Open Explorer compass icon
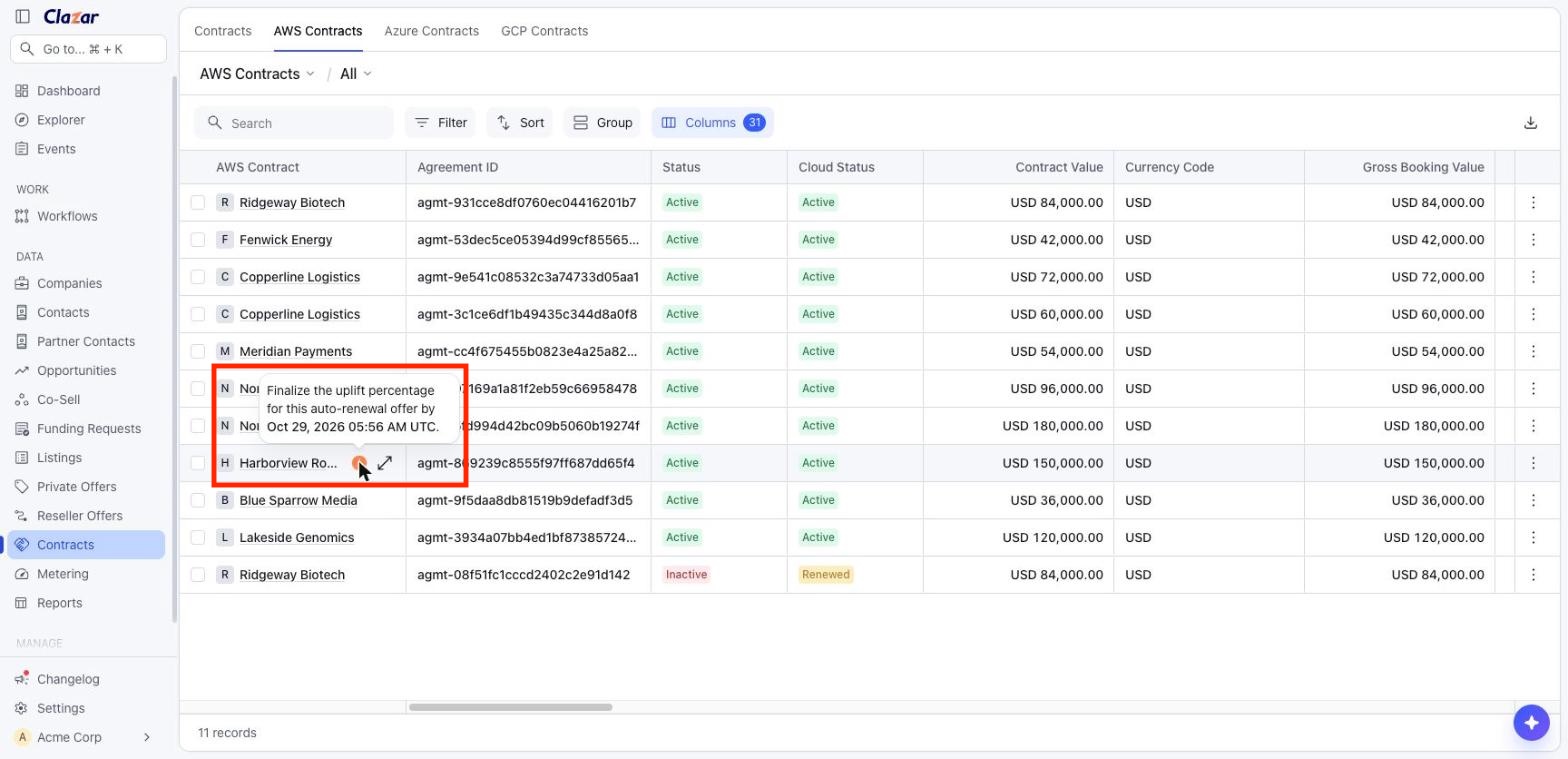Screen dimensions: 1568x759 22,120
